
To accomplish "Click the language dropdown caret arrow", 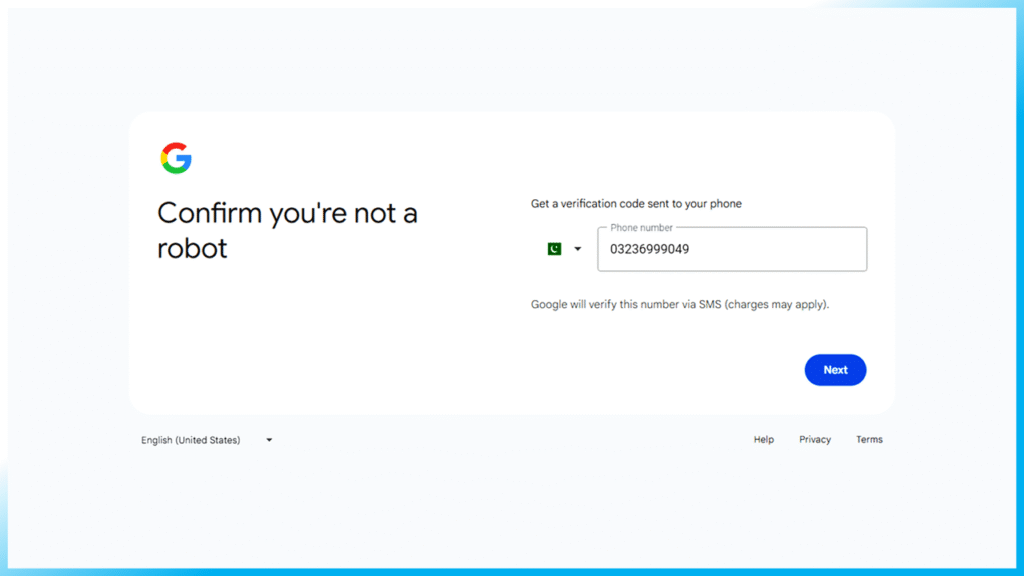I will pos(269,440).
